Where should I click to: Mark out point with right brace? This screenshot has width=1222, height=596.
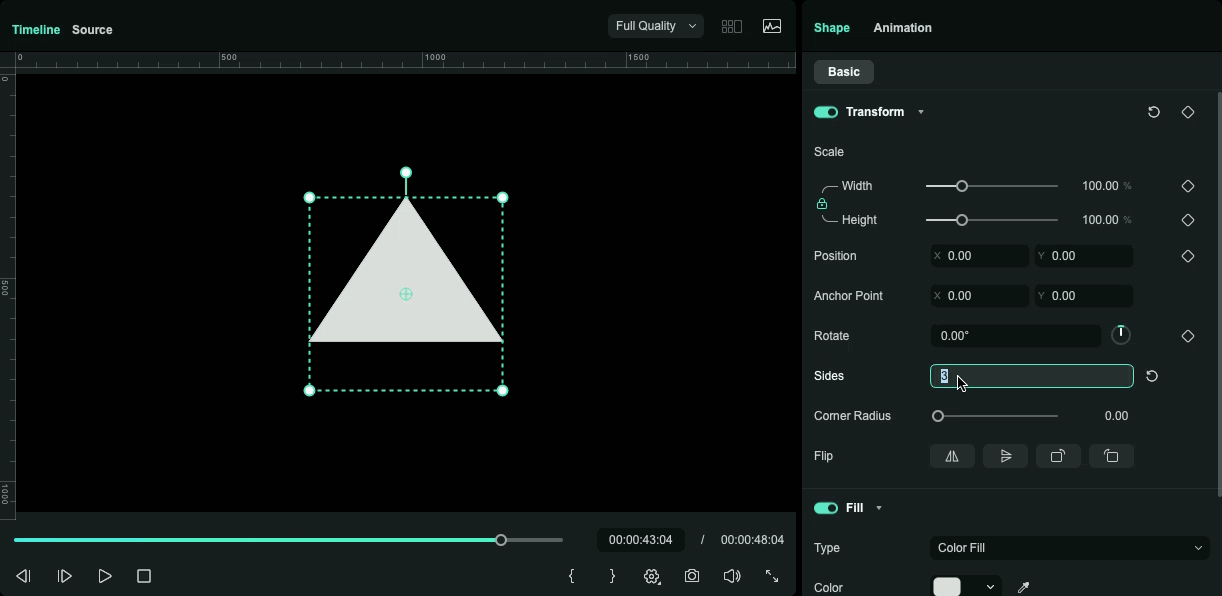pos(612,576)
